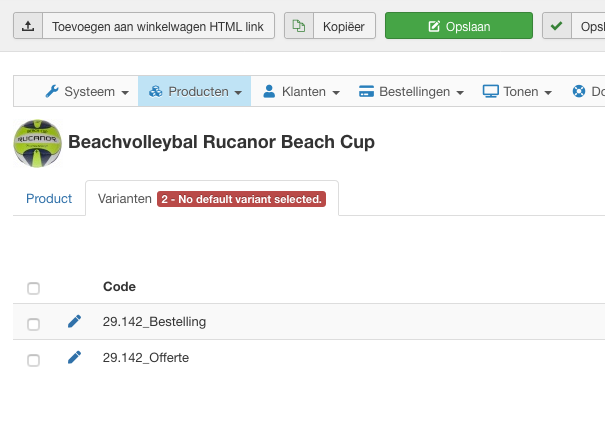
Task: Open the Bestellingen menu
Action: 411,91
